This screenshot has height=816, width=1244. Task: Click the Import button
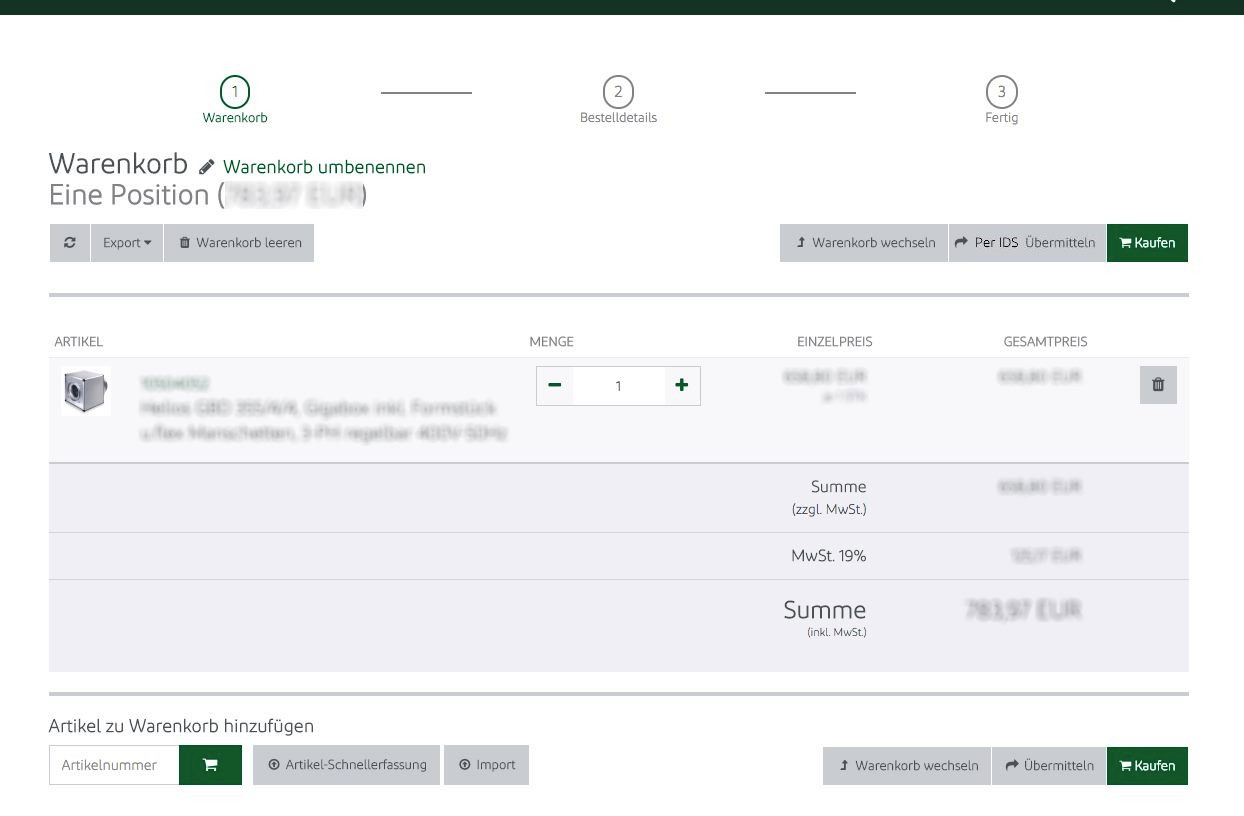coord(486,765)
